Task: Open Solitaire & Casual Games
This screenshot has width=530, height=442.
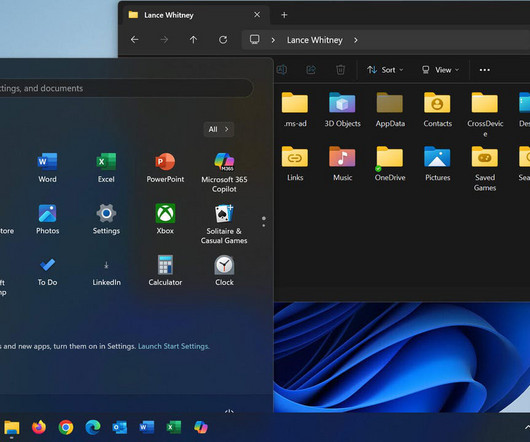Action: point(224,224)
